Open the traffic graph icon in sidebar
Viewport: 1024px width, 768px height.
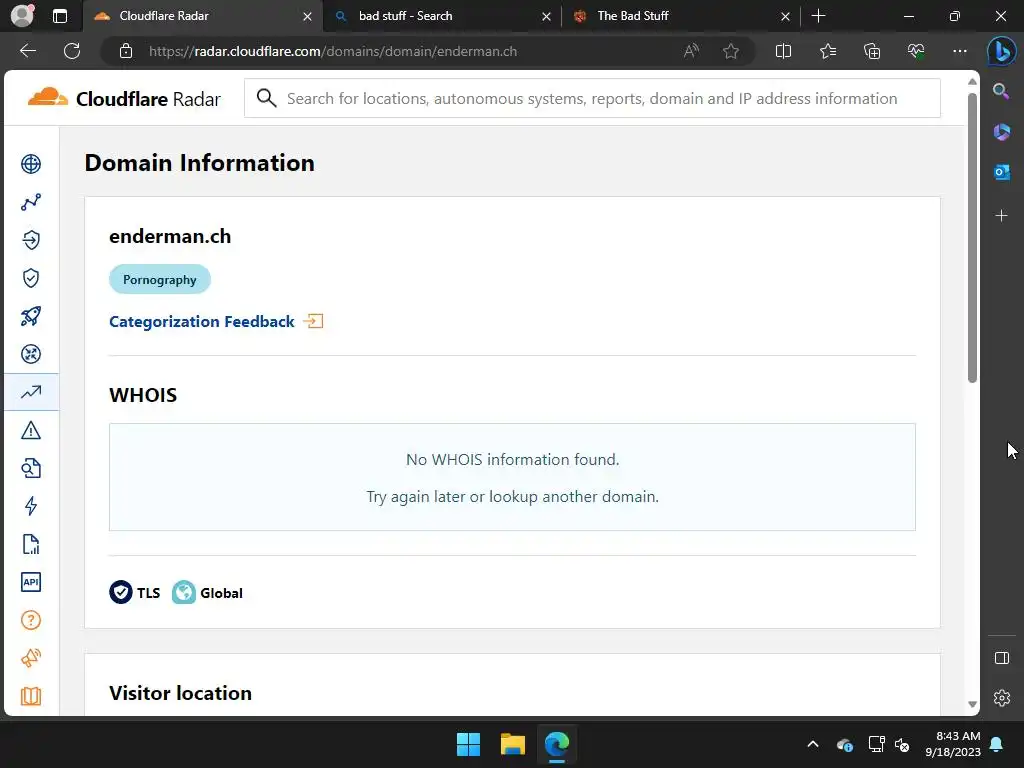[31, 202]
